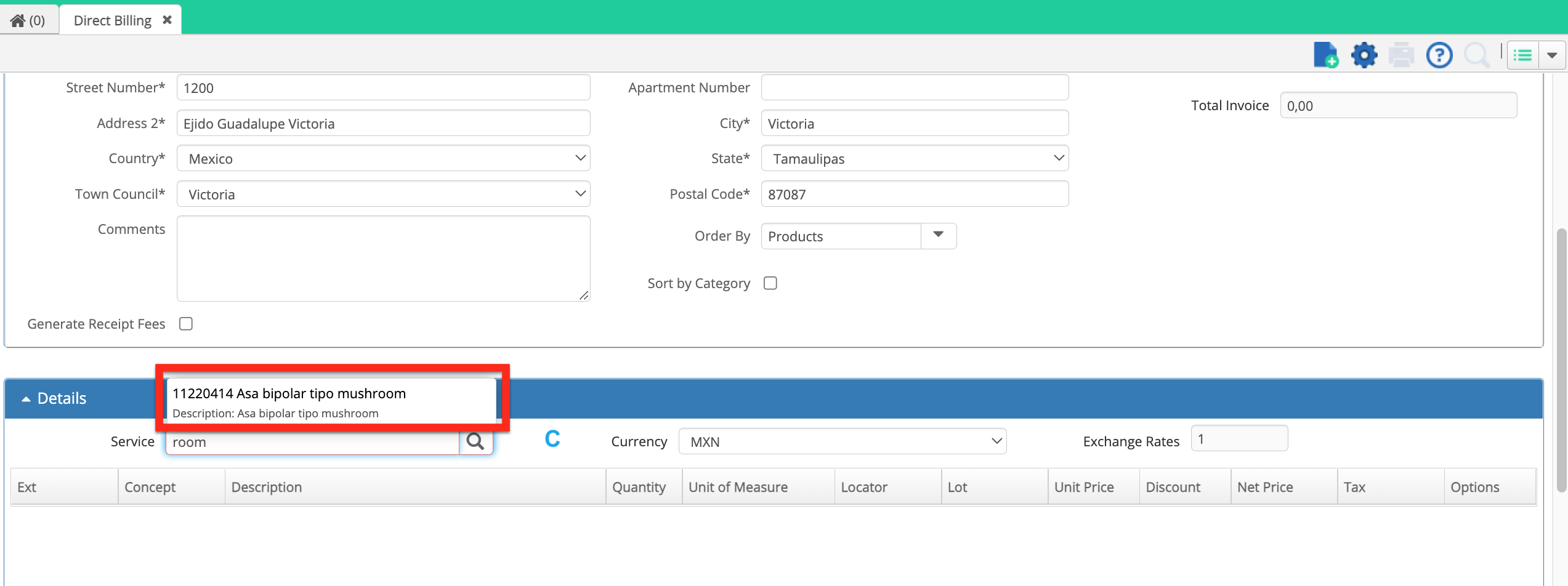The height and width of the screenshot is (586, 1568).
Task: Click into the Comments text area
Action: coord(383,259)
